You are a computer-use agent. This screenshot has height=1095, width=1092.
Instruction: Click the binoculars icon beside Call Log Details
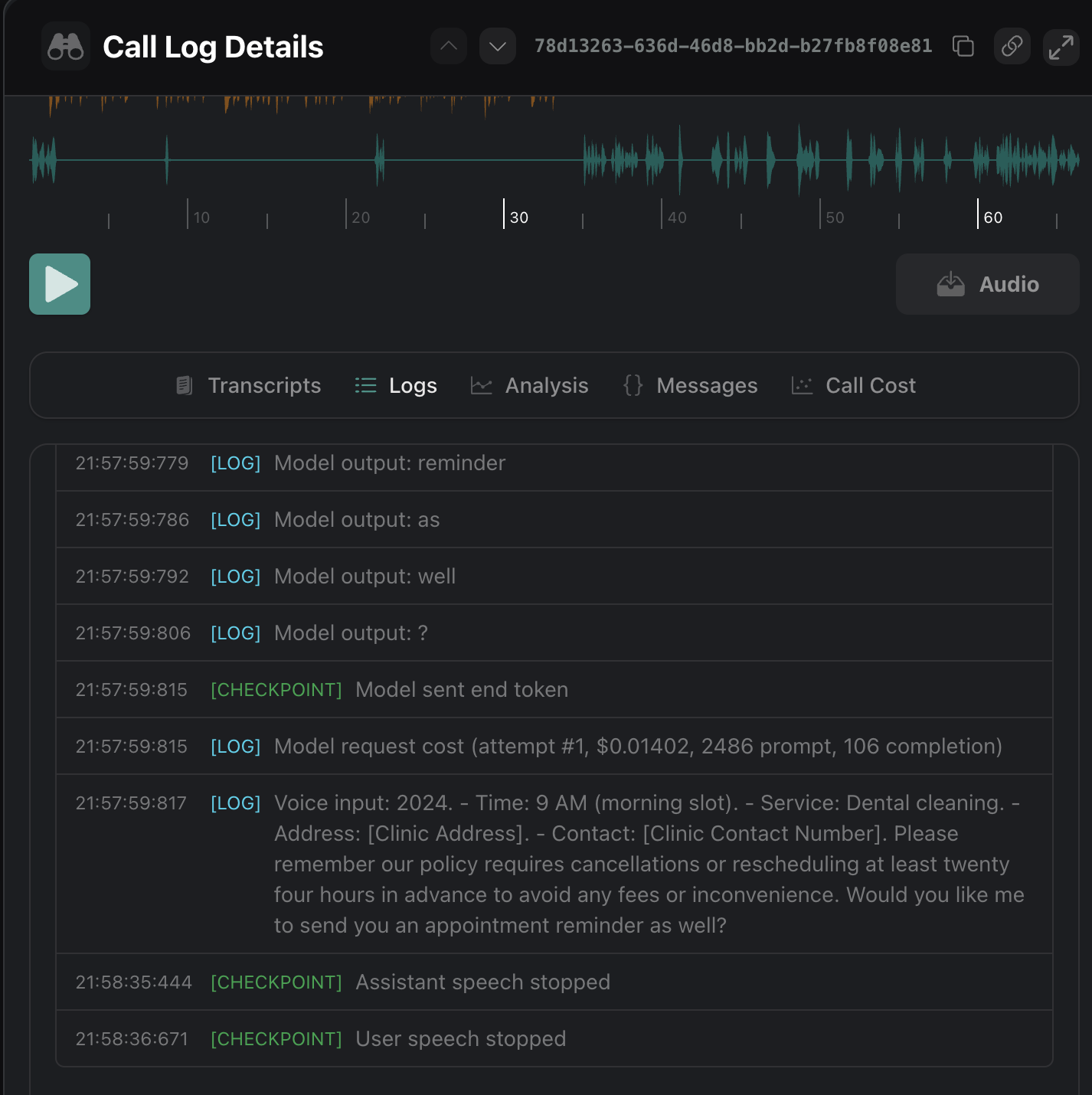click(66, 47)
